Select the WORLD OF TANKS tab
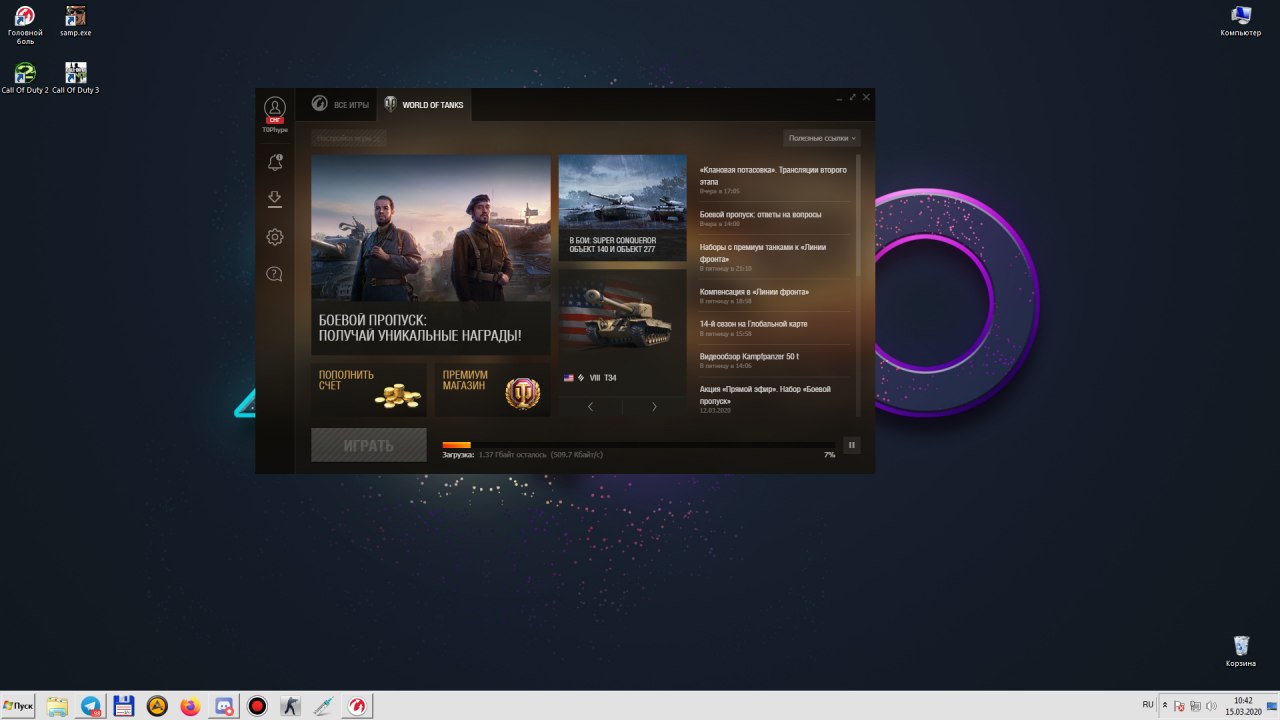The height and width of the screenshot is (720, 1280). [x=424, y=105]
